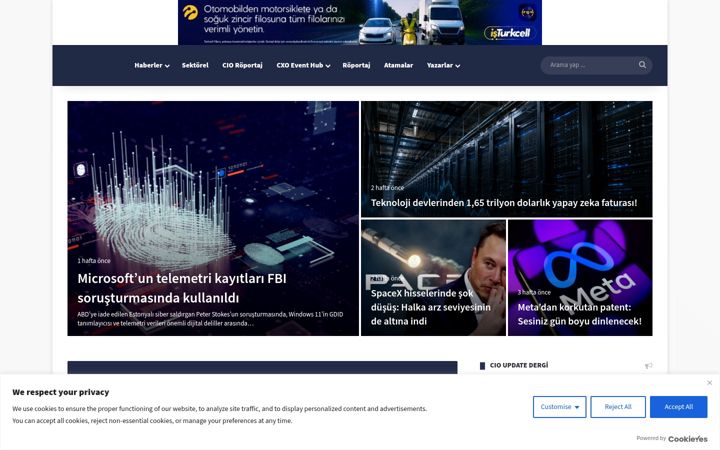This screenshot has width=720, height=450.
Task: Click the megaphone icon beside CIO Update Dergi
Action: pos(648,366)
